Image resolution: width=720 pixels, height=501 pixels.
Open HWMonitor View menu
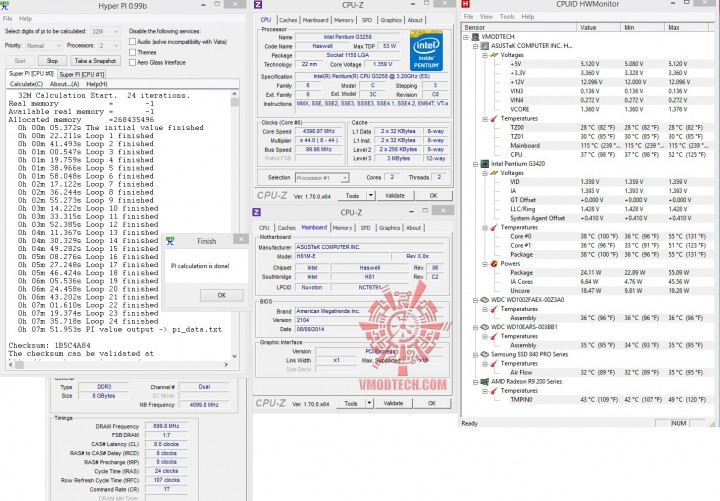[x=486, y=17]
